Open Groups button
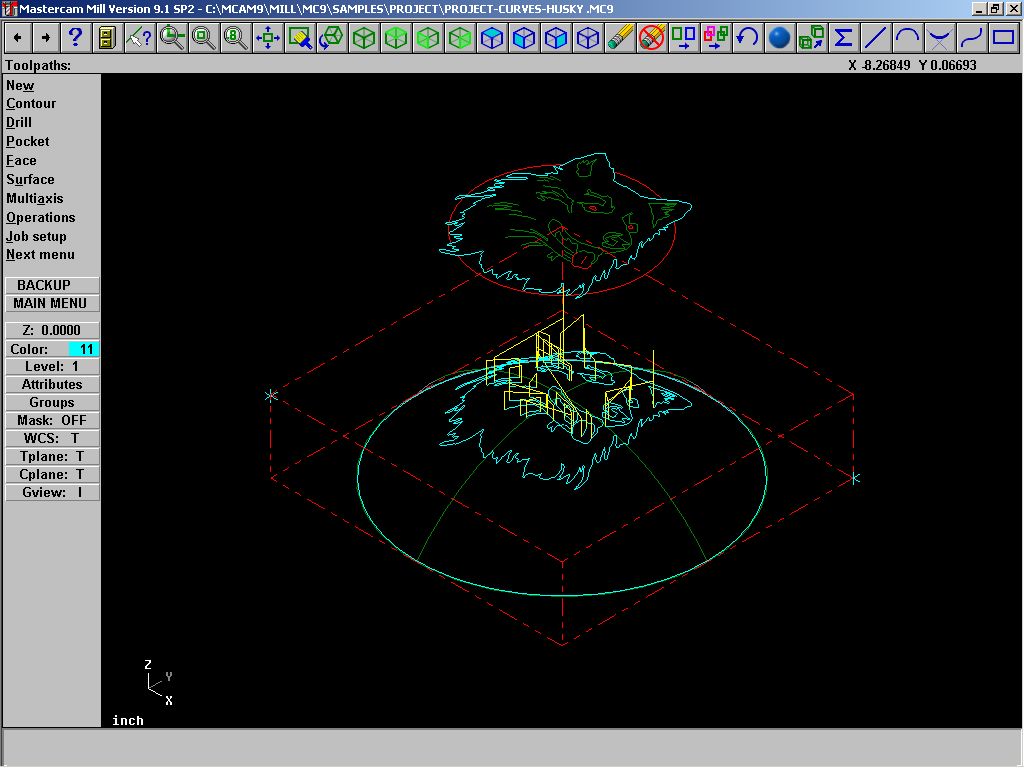The height and width of the screenshot is (768, 1024). tap(52, 402)
